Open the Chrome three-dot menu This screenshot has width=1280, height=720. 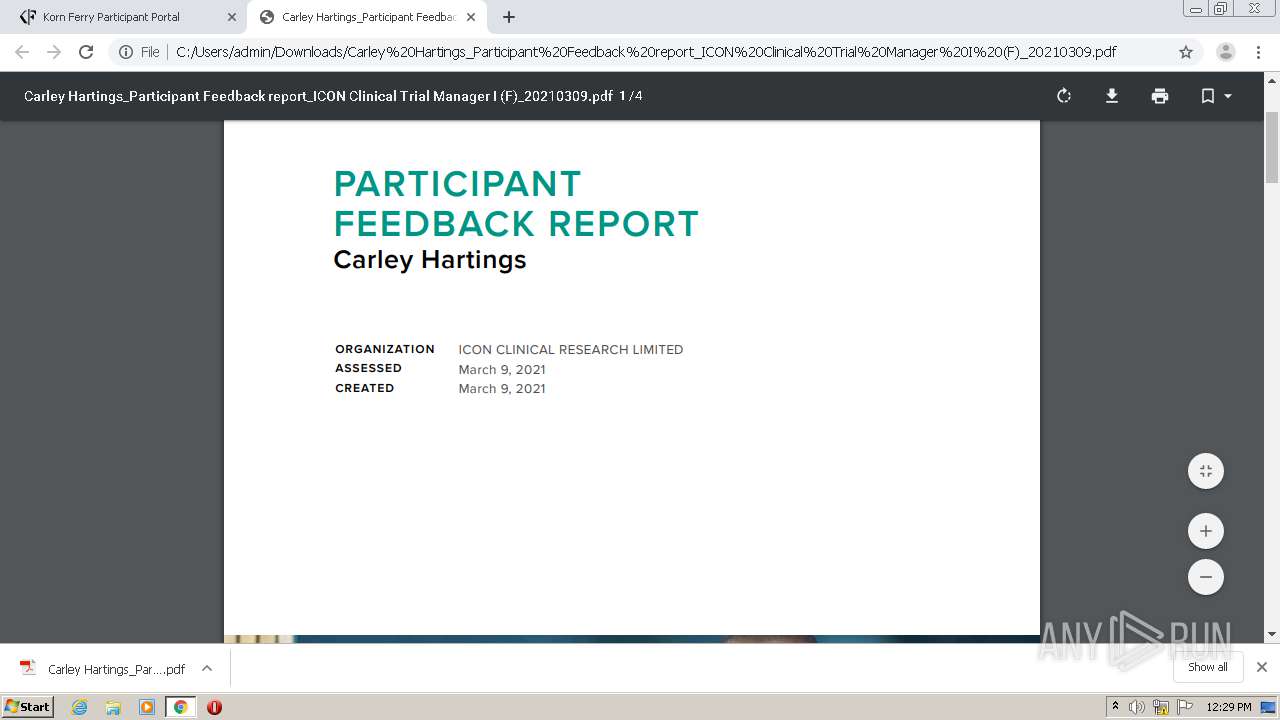[x=1258, y=52]
